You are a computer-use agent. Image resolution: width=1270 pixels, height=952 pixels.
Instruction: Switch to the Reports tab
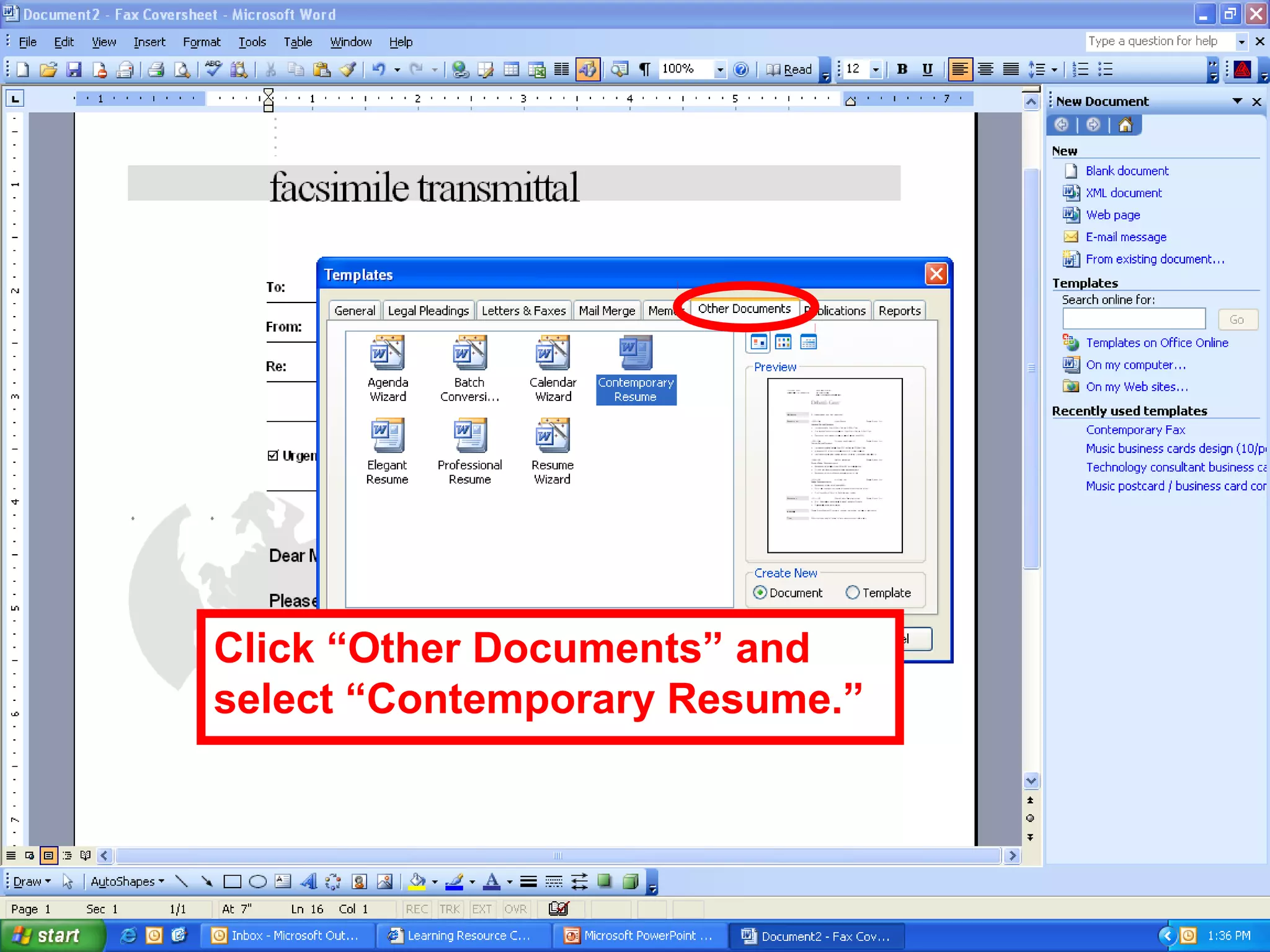pos(899,311)
